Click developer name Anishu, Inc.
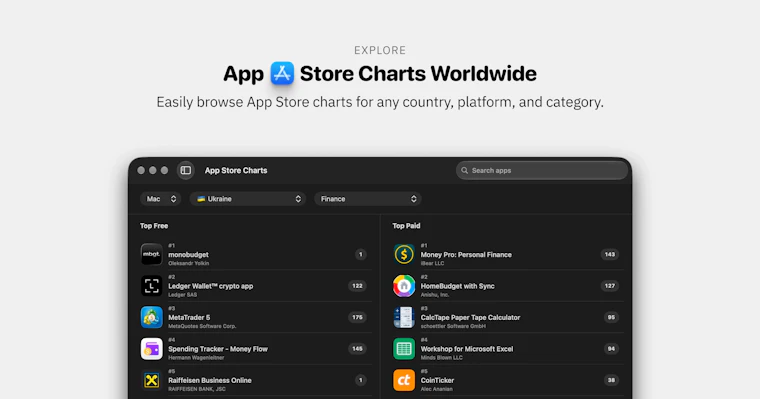 point(435,295)
